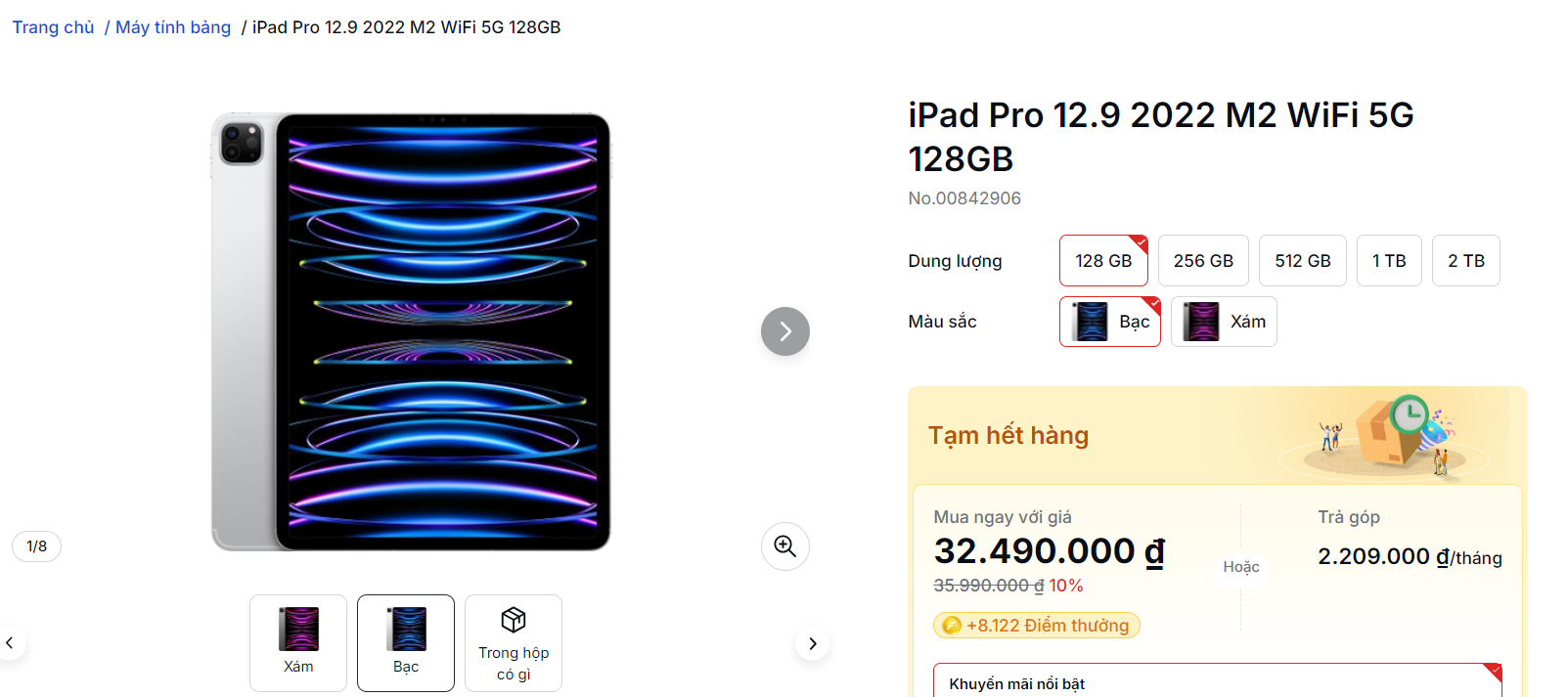Click the 1/8 image counter badge
This screenshot has height=697, width=1568.
tap(36, 546)
